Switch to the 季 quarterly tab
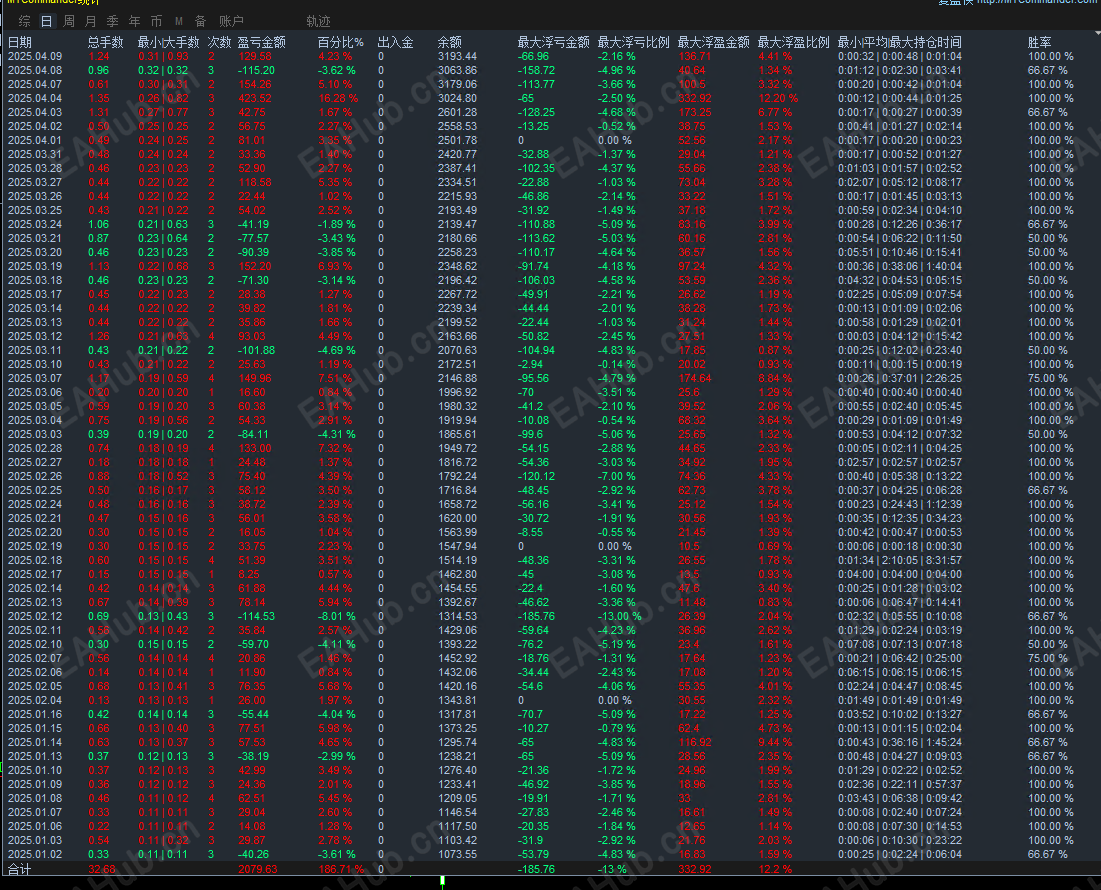 [112, 21]
